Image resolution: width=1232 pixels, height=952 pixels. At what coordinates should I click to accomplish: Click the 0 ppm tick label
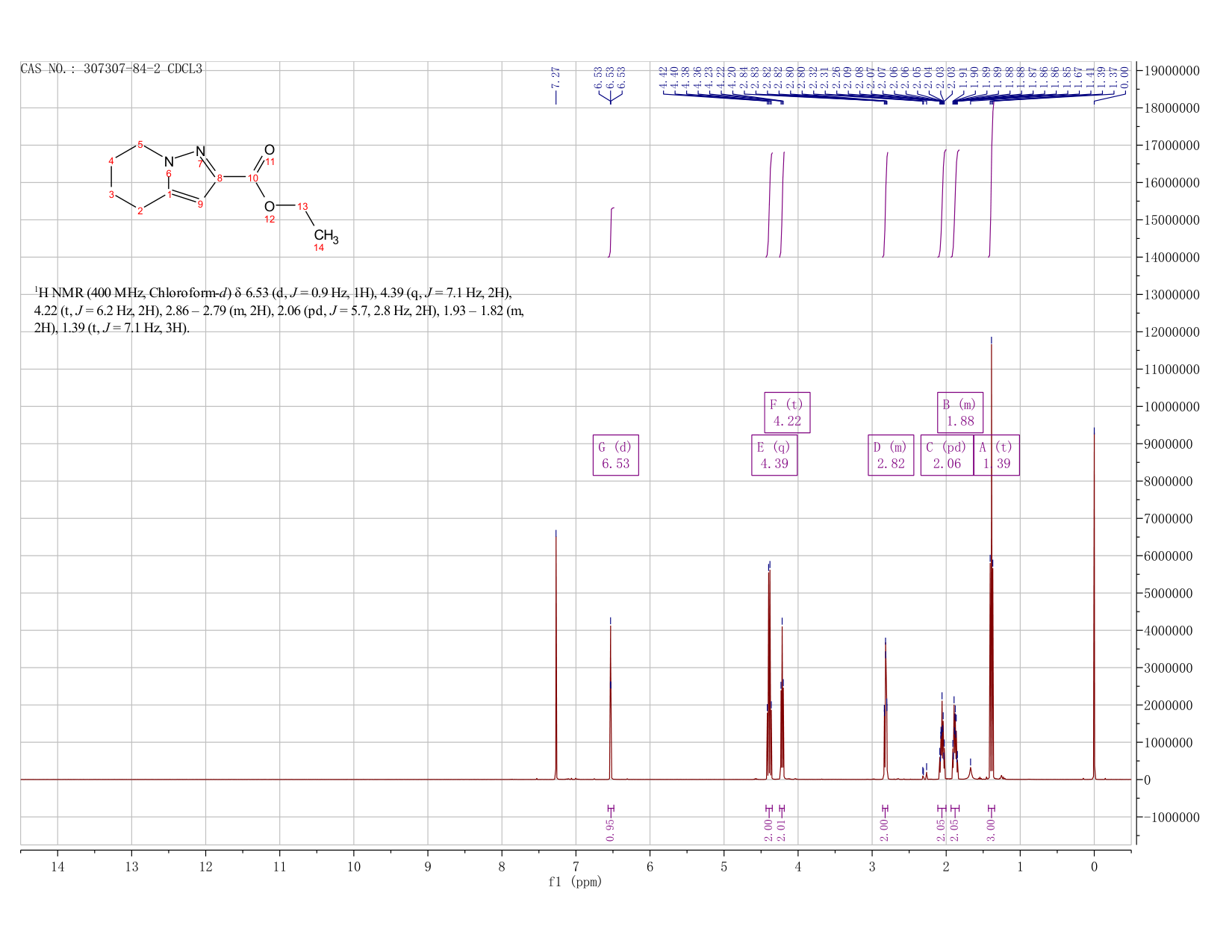[1094, 866]
